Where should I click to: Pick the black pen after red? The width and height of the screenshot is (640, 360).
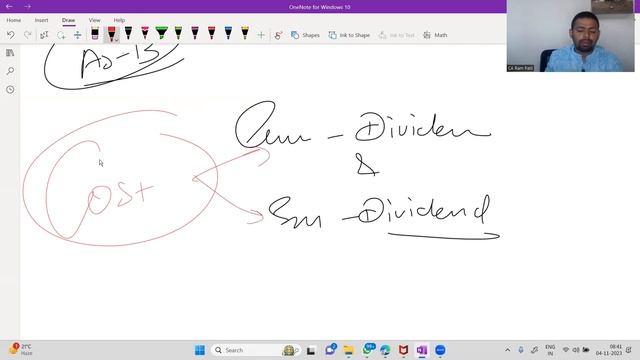pos(128,33)
